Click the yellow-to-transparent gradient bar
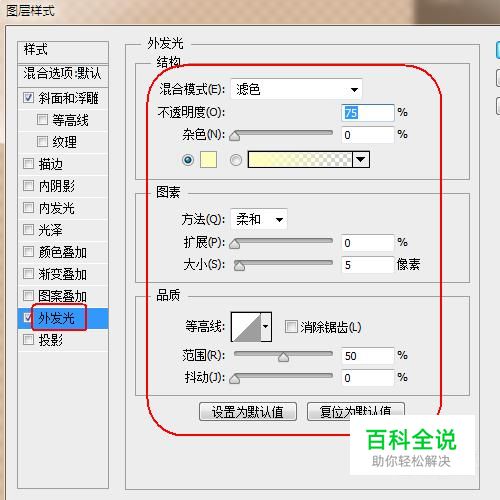Viewport: 500px width, 500px height. pos(300,159)
